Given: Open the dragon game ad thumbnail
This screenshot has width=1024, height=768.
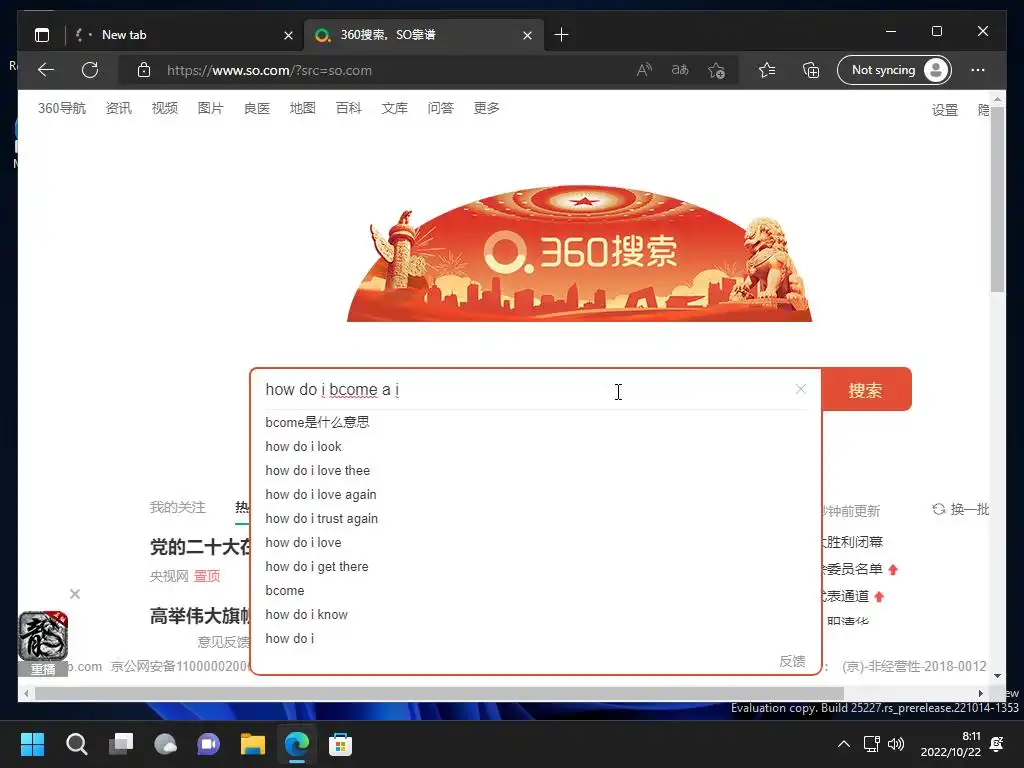Looking at the screenshot, I should coord(42,636).
